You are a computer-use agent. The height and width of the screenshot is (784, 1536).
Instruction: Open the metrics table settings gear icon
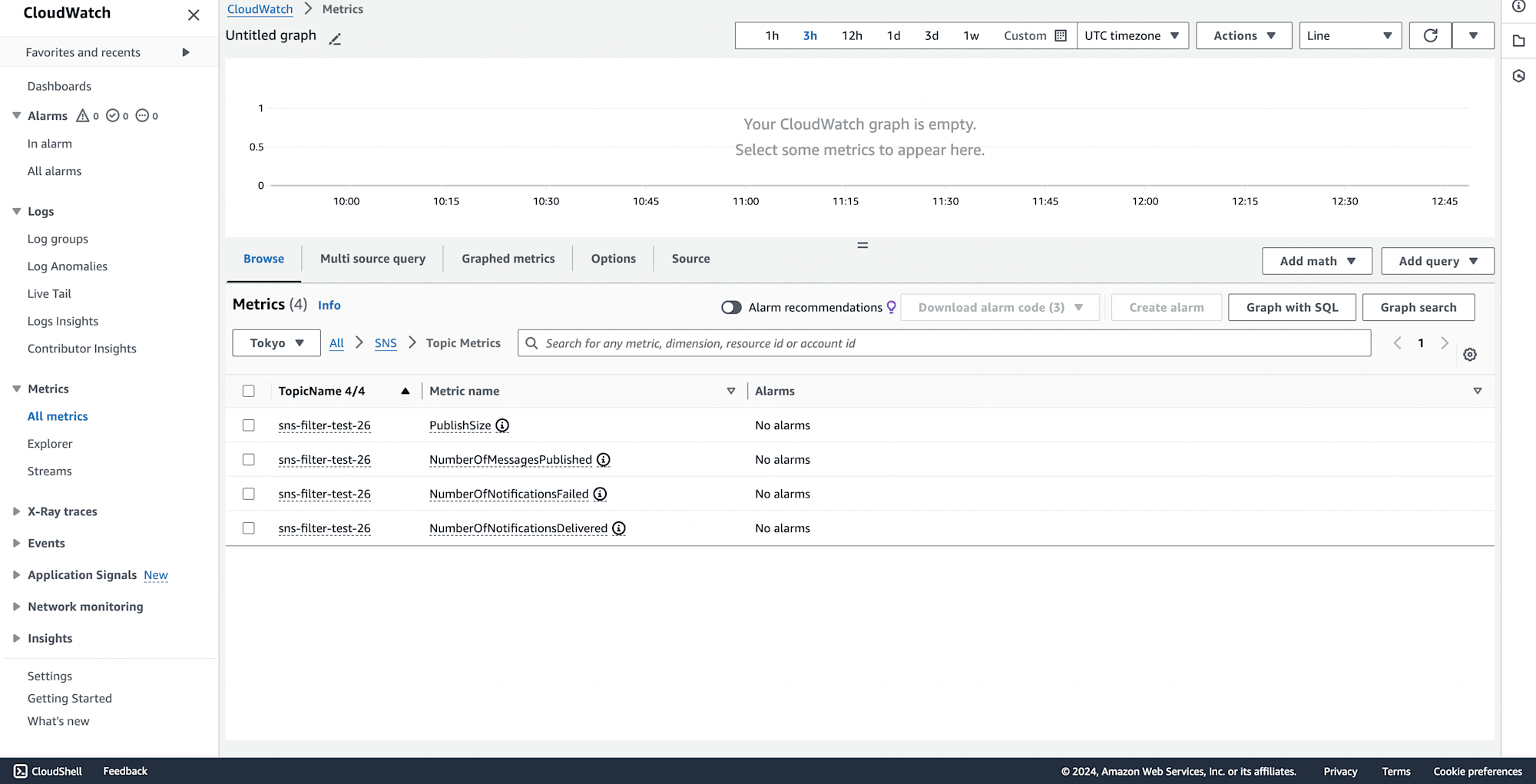pos(1470,355)
